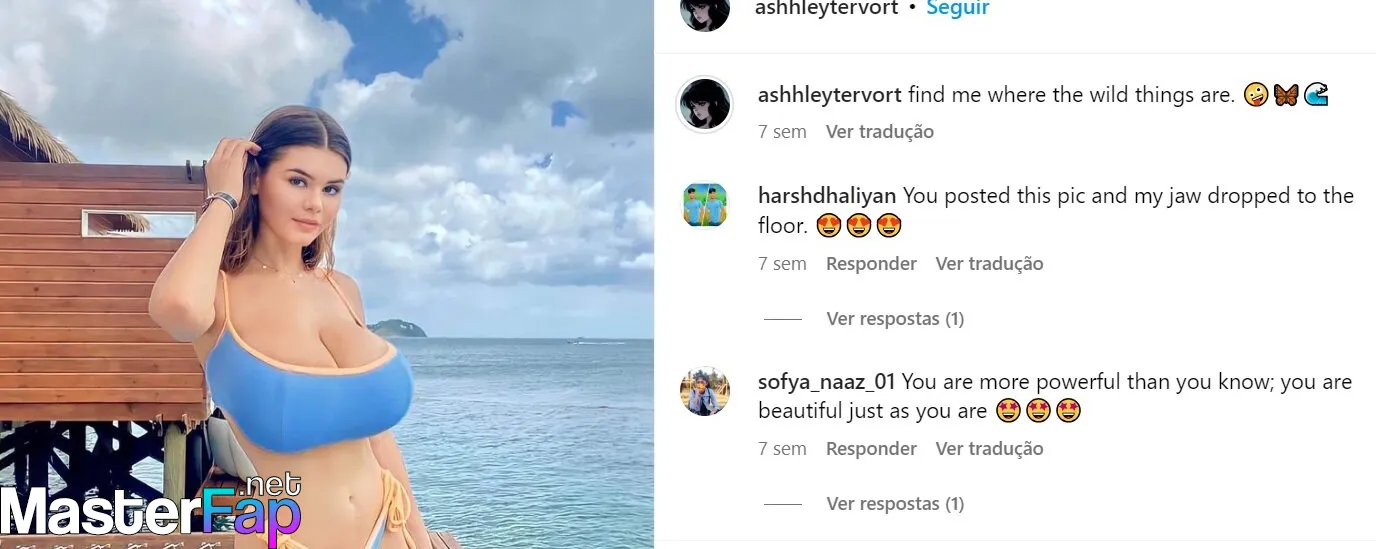The image size is (1376, 549).
Task: Open the harshdhaliyan username link
Action: (827, 196)
